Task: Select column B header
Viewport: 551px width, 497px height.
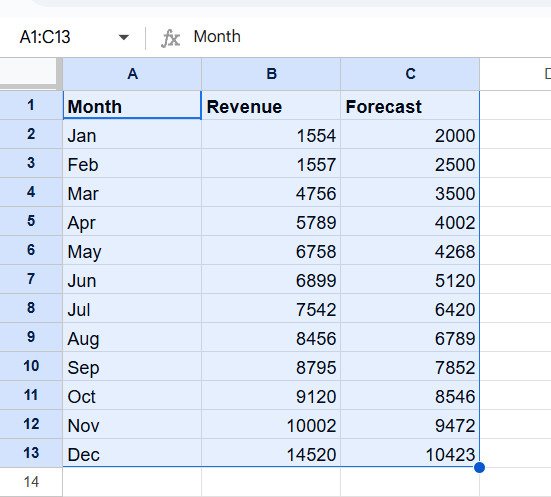Action: pos(271,74)
